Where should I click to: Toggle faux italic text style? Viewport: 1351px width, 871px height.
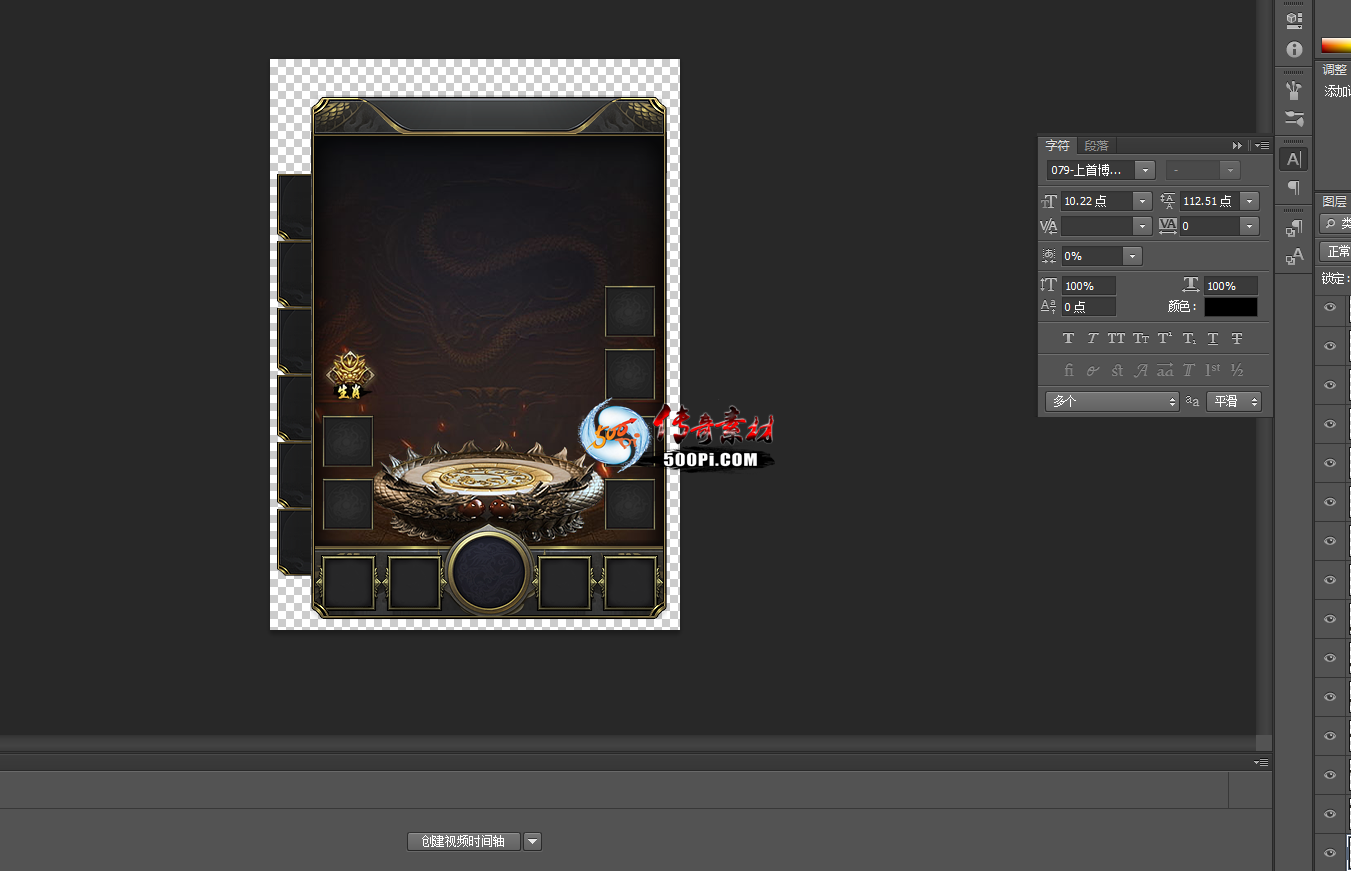coord(1092,339)
